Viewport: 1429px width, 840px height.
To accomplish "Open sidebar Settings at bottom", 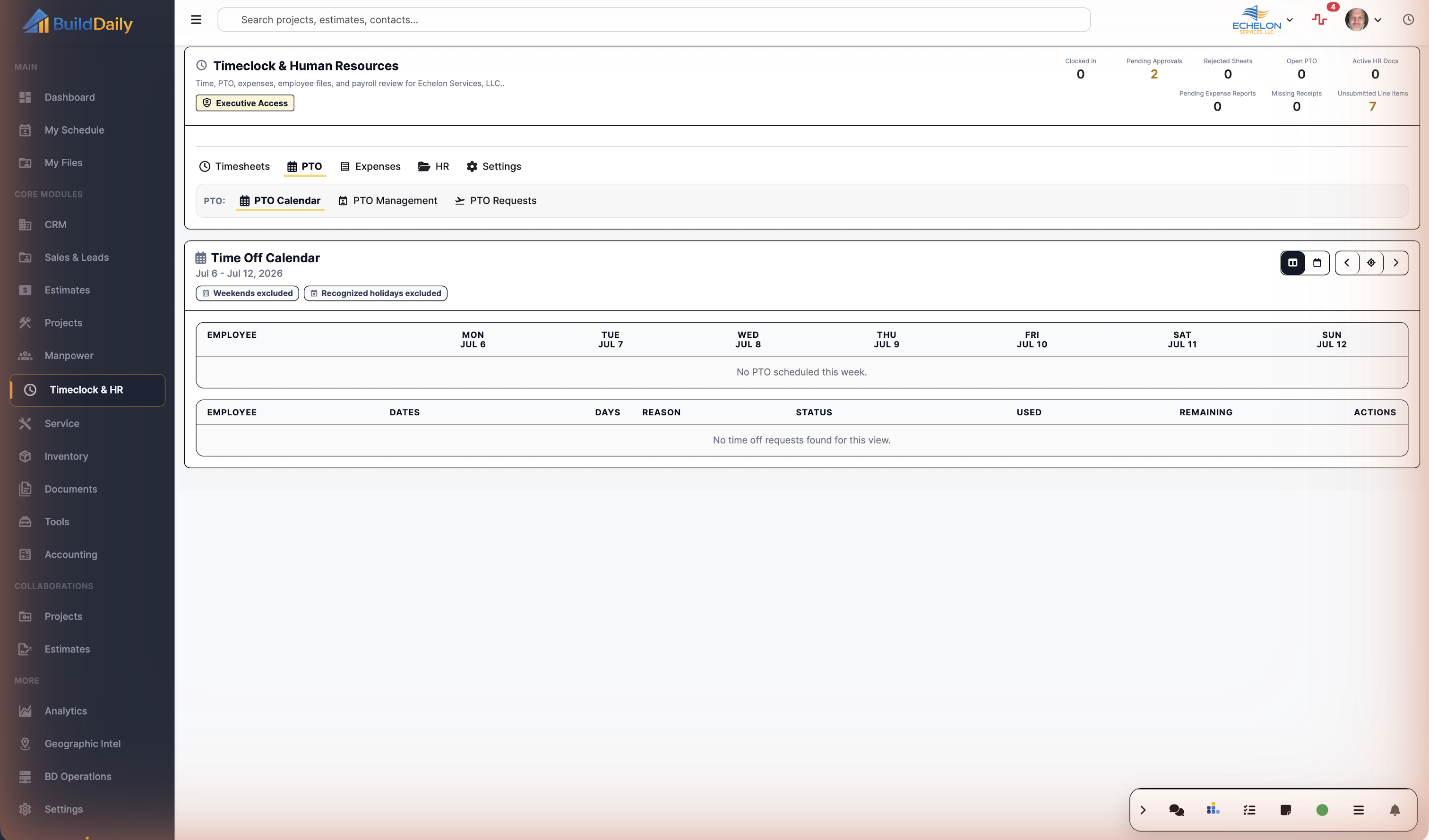I will pyautogui.click(x=87, y=809).
